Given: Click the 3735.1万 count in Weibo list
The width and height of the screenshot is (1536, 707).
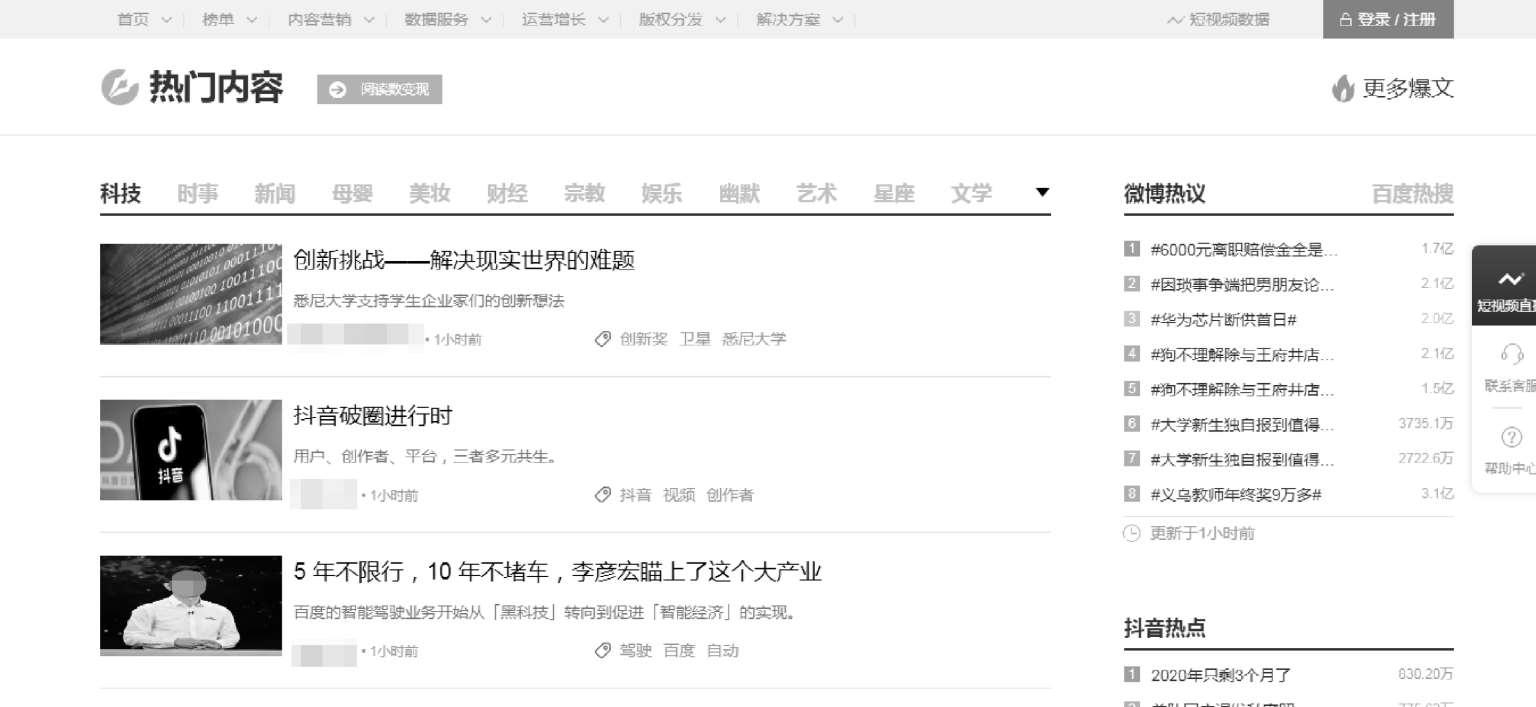Looking at the screenshot, I should pyautogui.click(x=1426, y=424).
